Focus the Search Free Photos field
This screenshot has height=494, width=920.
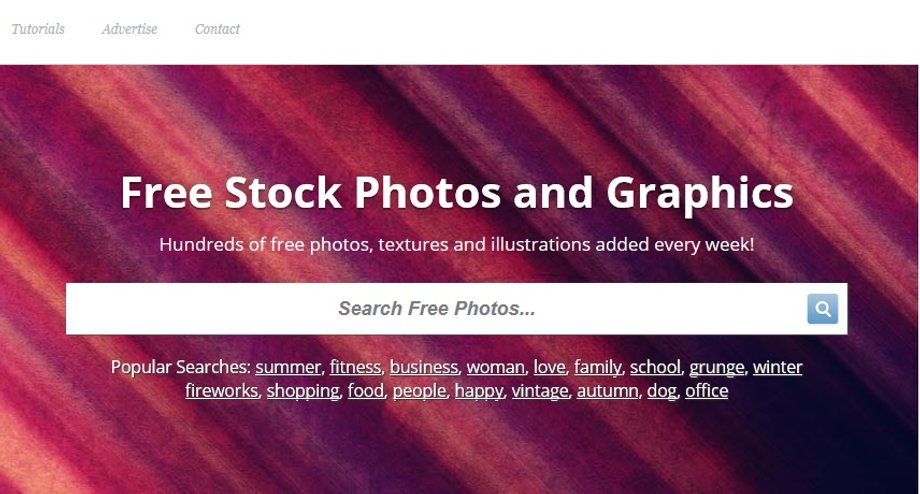click(436, 309)
